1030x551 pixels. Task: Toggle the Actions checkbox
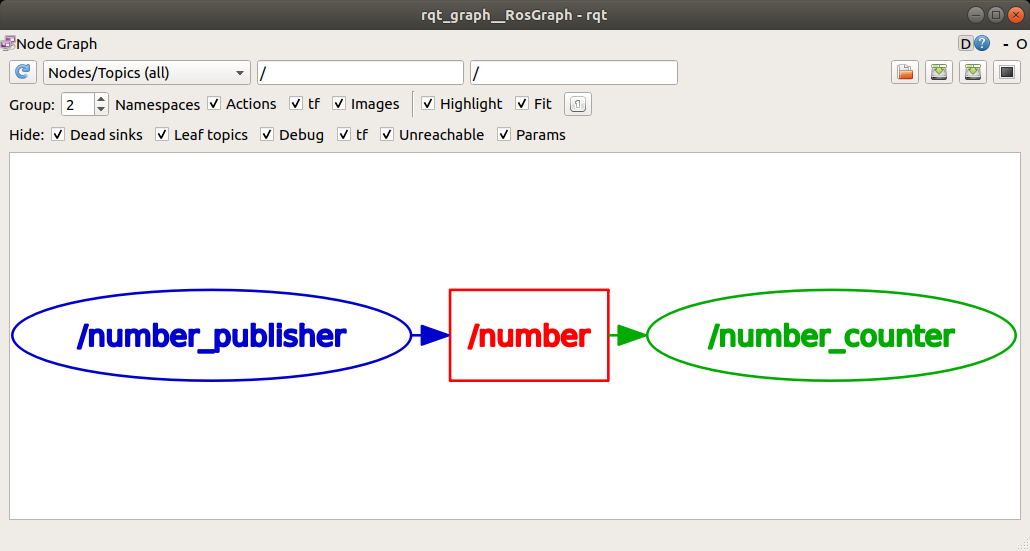point(214,104)
